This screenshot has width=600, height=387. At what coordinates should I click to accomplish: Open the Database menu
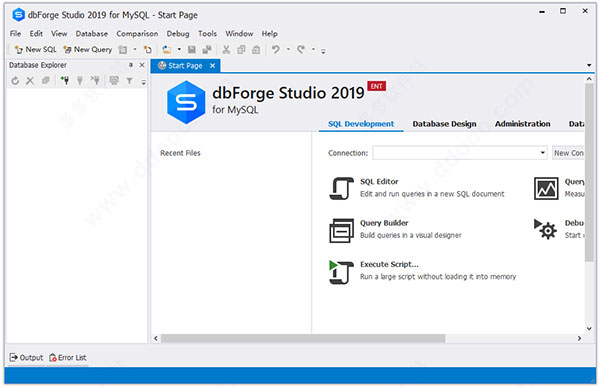(91, 34)
